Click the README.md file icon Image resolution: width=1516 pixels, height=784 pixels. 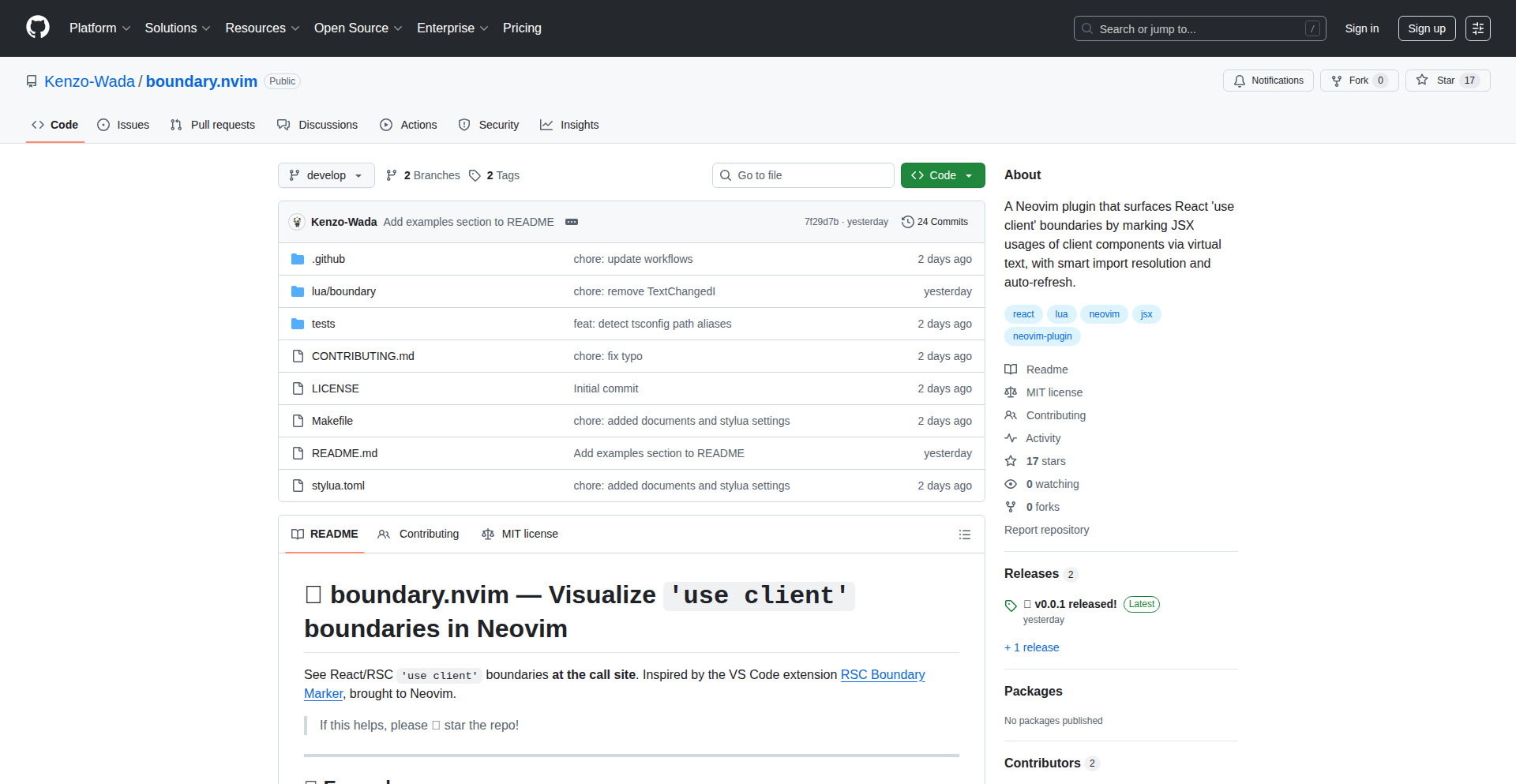(x=298, y=453)
